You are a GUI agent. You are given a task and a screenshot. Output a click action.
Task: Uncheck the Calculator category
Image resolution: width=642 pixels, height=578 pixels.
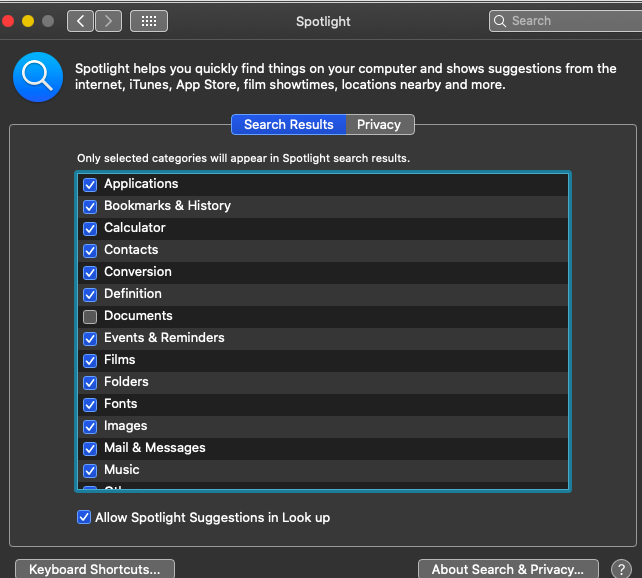coord(90,229)
